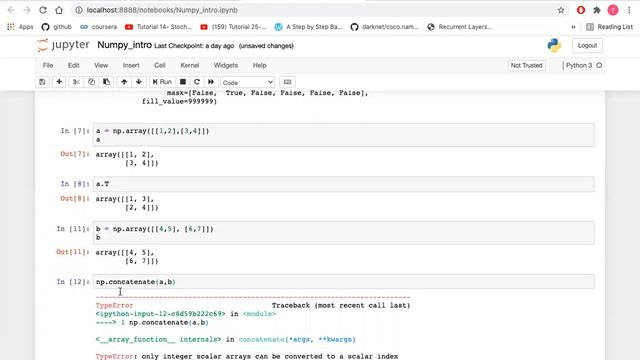Open the Opera extension icon
This screenshot has width=640, height=360.
point(581,10)
